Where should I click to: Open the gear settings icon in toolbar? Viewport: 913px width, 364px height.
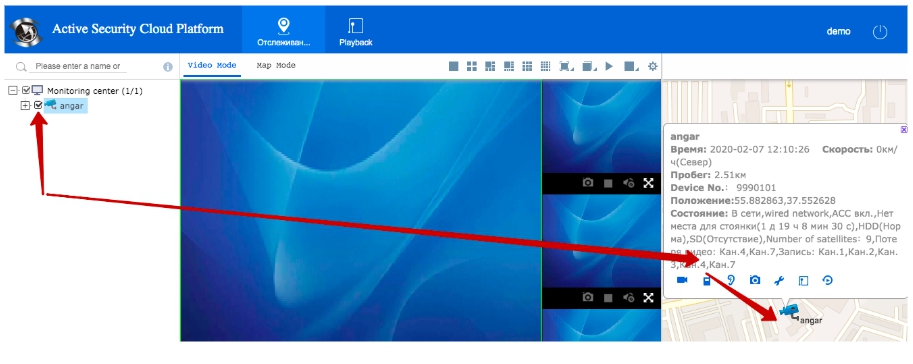653,66
